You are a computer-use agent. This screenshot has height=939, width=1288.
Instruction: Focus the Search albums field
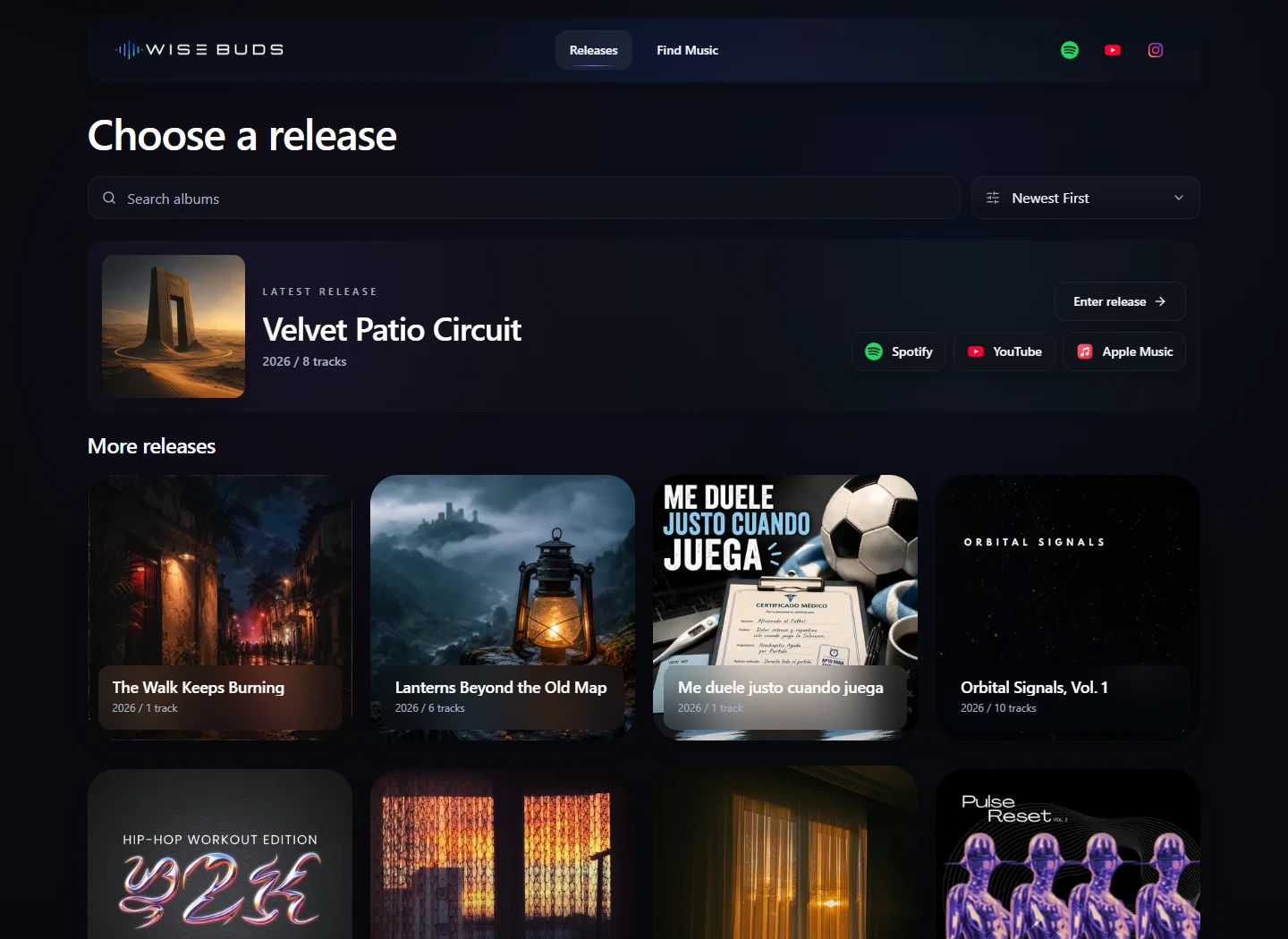[x=524, y=198]
